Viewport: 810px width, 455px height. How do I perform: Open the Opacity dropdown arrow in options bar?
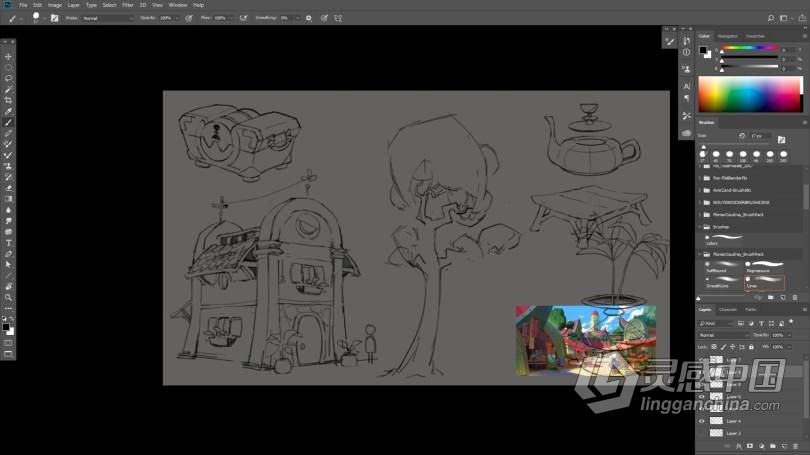click(177, 18)
